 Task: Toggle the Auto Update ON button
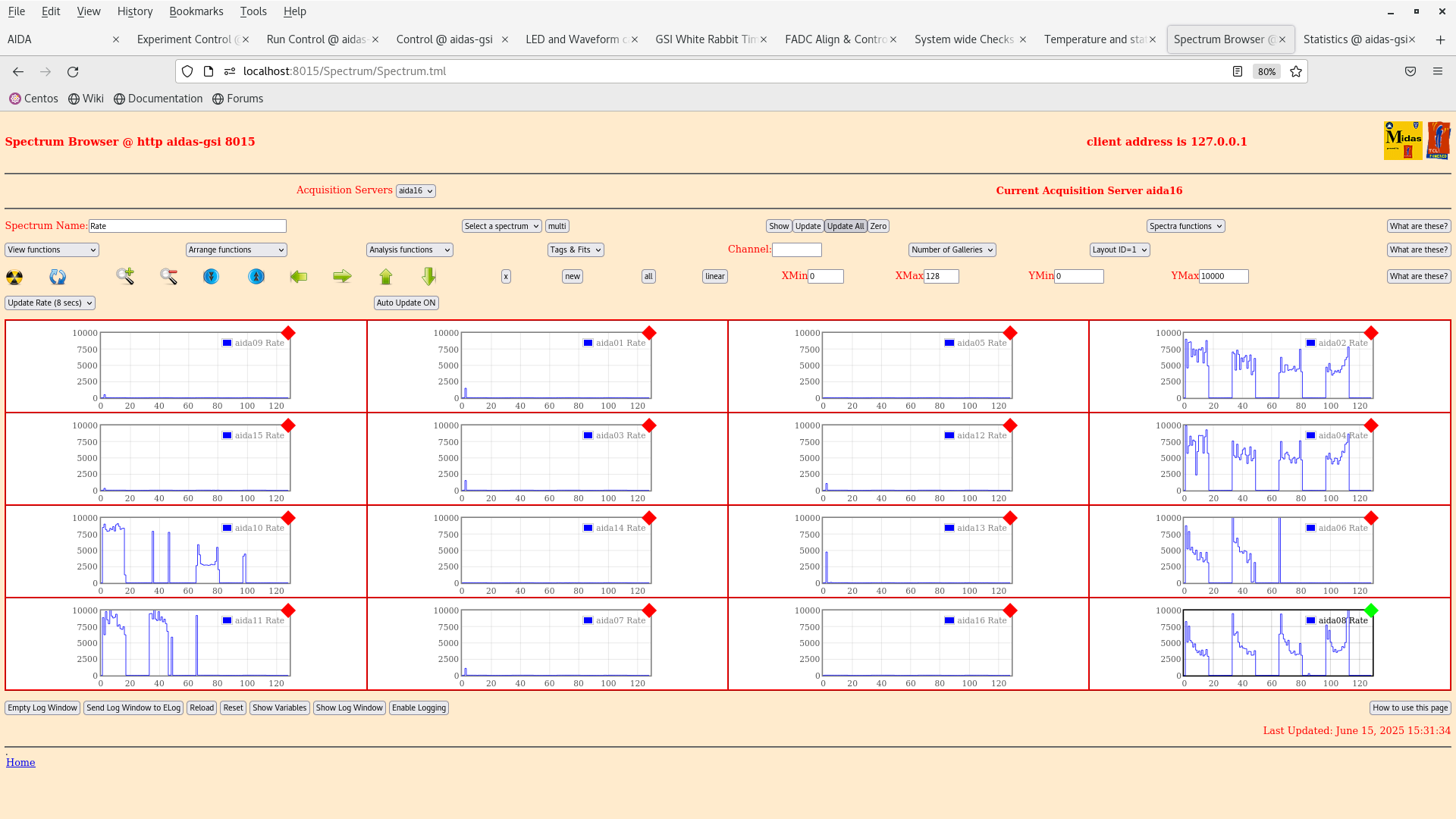click(x=406, y=303)
